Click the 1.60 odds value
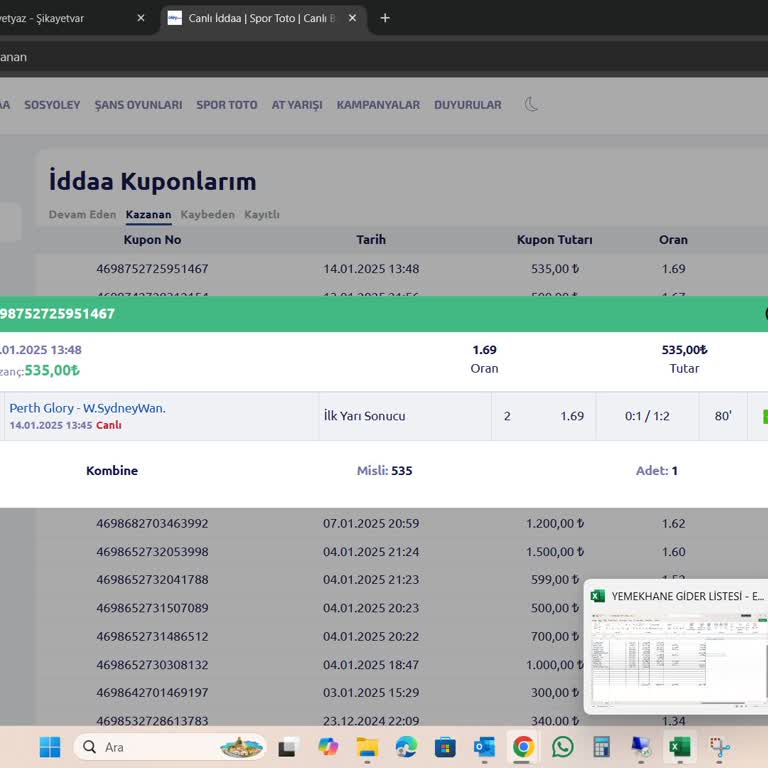 (x=673, y=552)
